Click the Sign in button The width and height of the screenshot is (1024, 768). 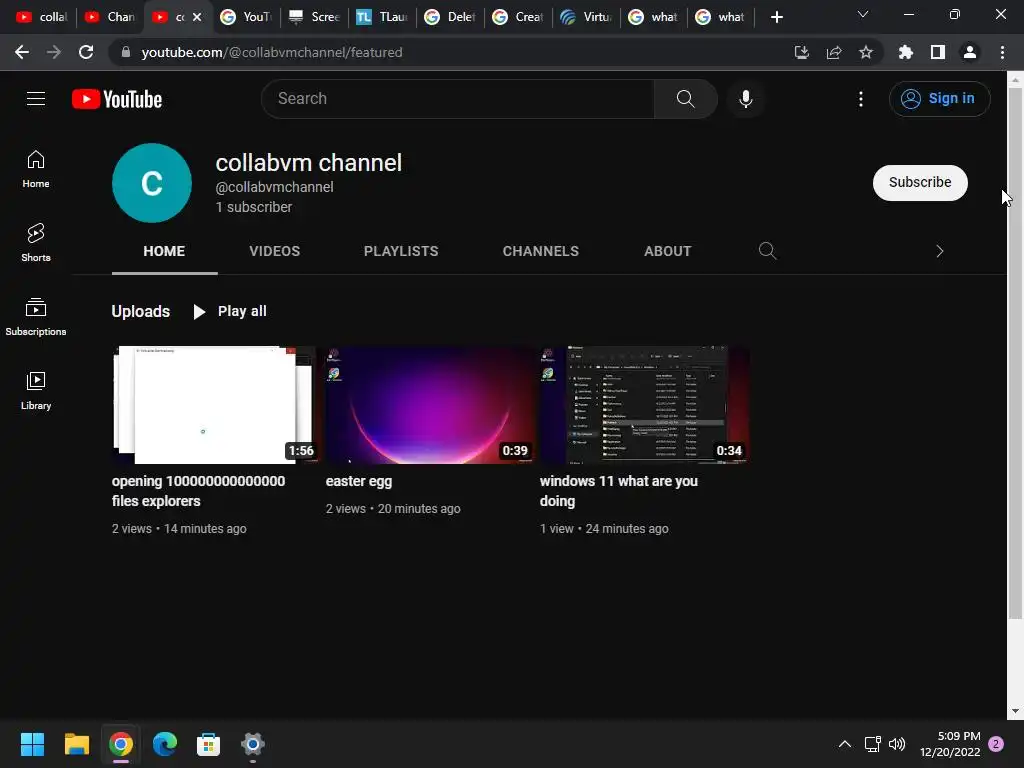point(939,99)
